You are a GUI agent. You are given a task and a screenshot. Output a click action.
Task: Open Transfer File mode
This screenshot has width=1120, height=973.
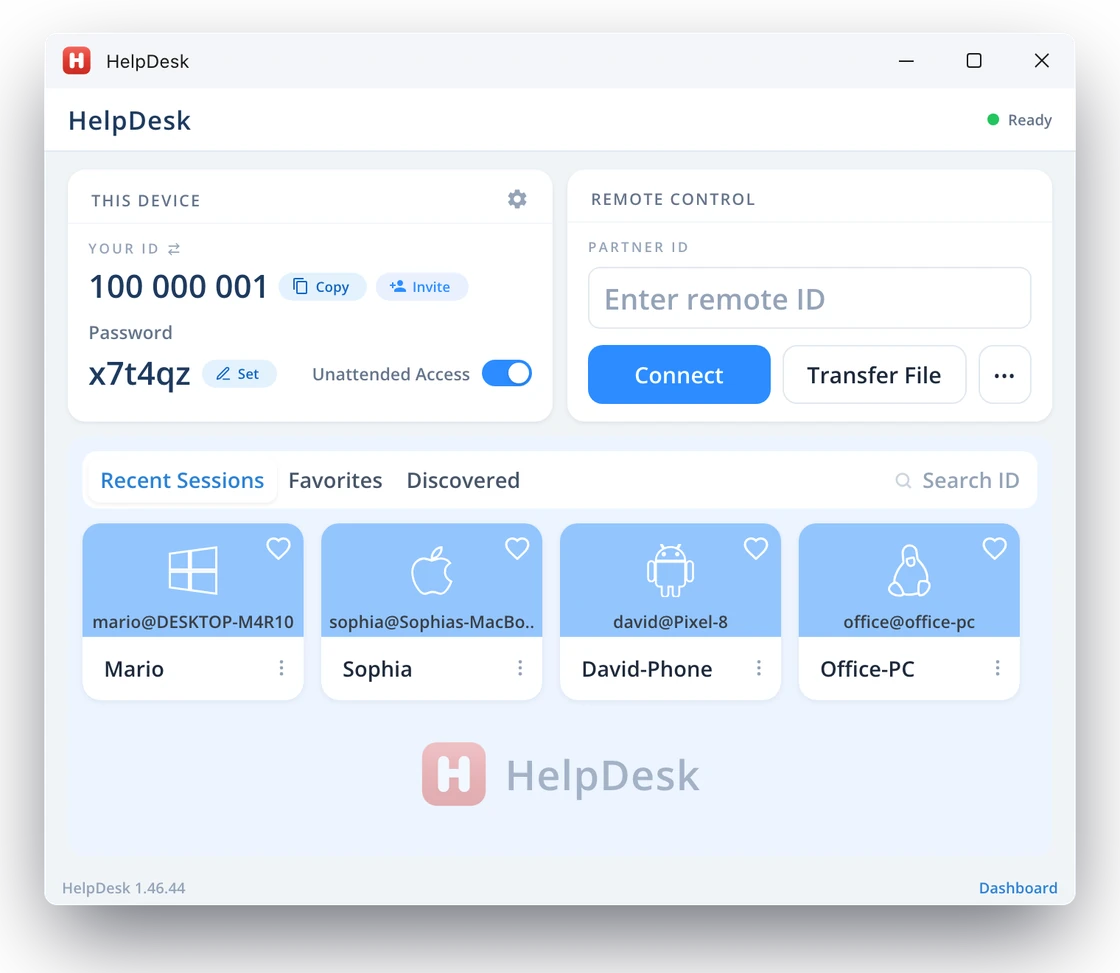[x=874, y=374]
